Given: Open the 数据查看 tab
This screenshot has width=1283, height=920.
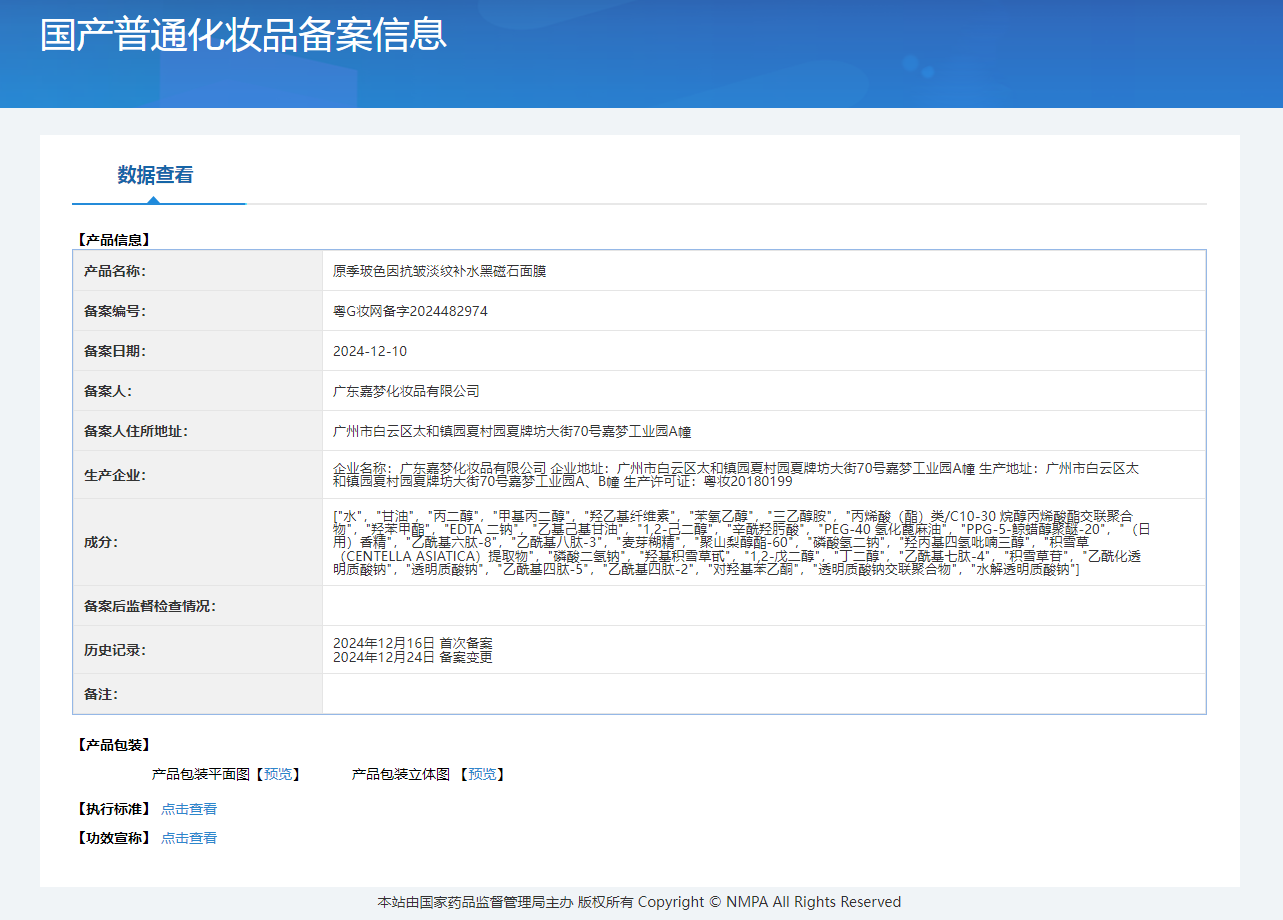Looking at the screenshot, I should [155, 175].
